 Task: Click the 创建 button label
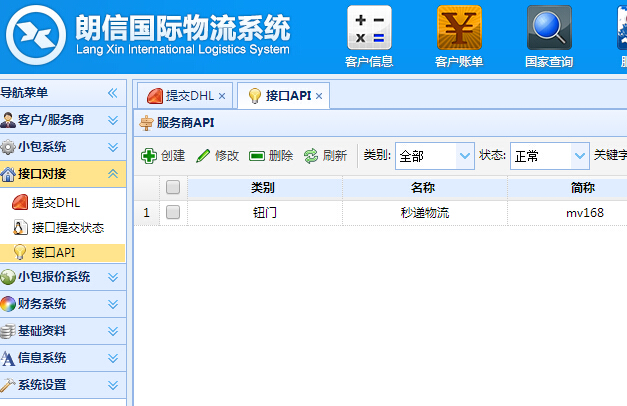tap(173, 156)
